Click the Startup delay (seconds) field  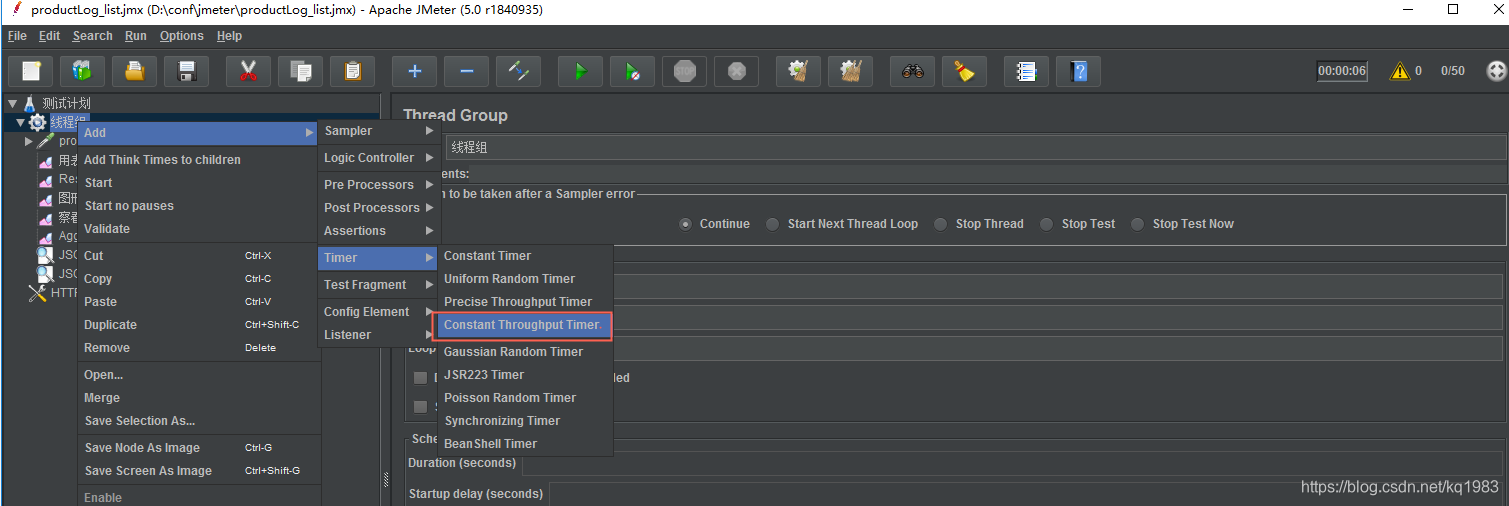tap(1026, 494)
